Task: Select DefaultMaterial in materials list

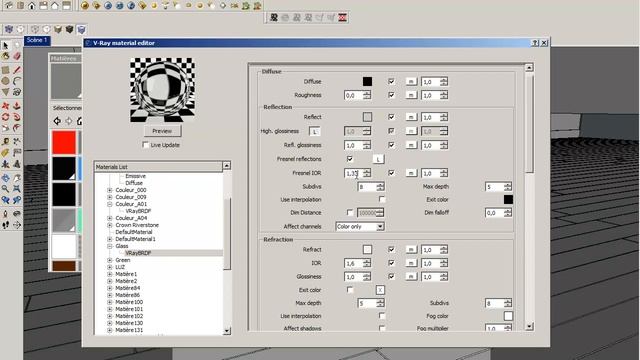Action: (x=134, y=232)
